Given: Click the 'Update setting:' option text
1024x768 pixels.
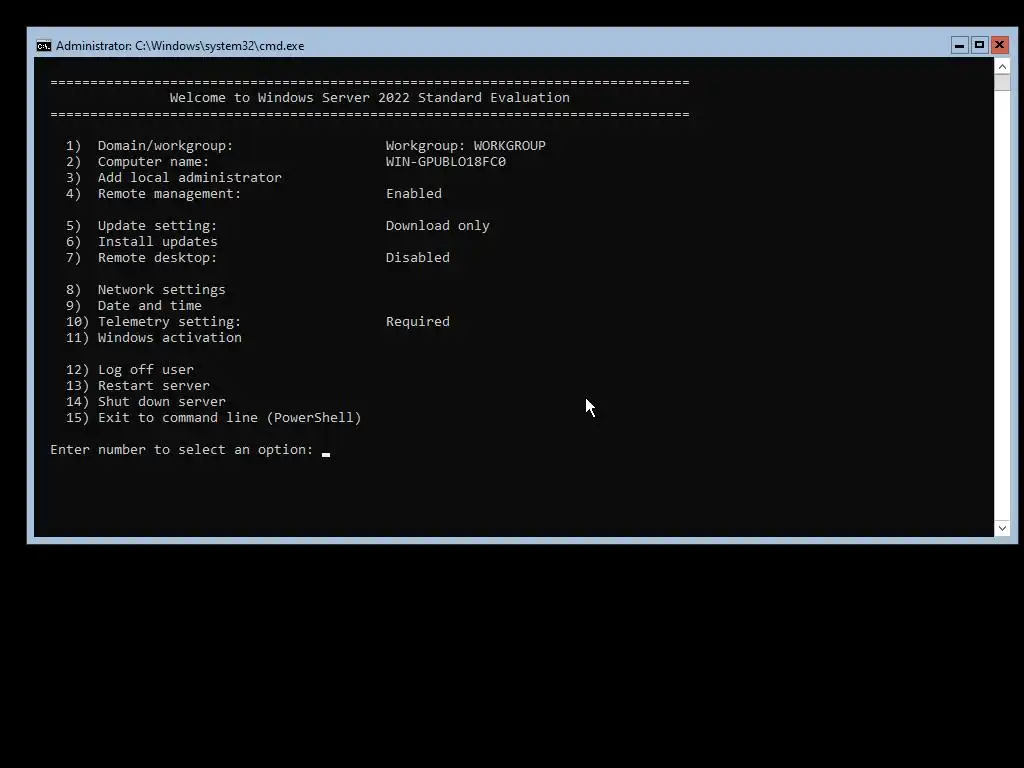Looking at the screenshot, I should (157, 225).
